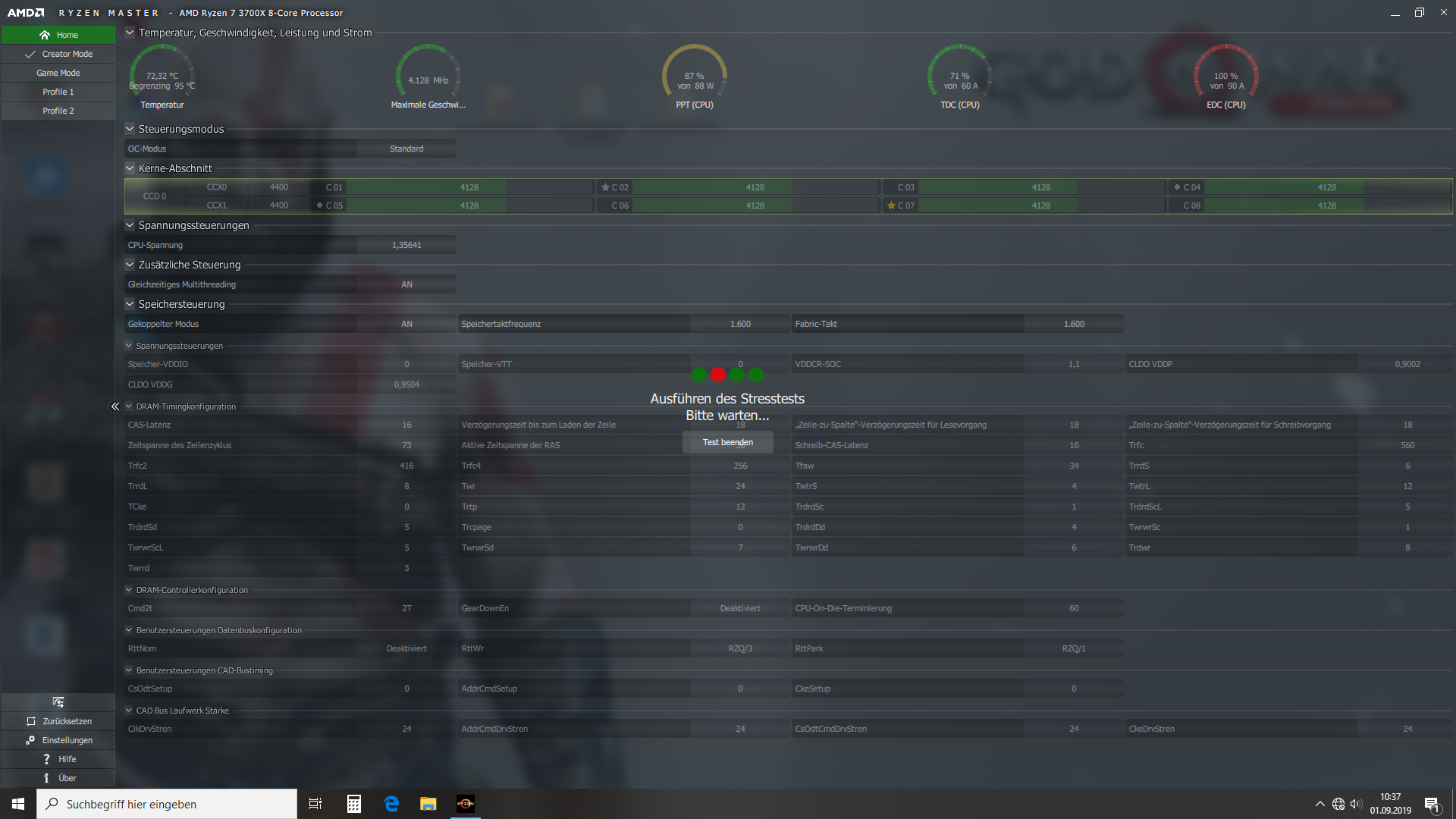This screenshot has height=819, width=1456.
Task: Open Ryzen Master from the taskbar
Action: click(x=465, y=804)
